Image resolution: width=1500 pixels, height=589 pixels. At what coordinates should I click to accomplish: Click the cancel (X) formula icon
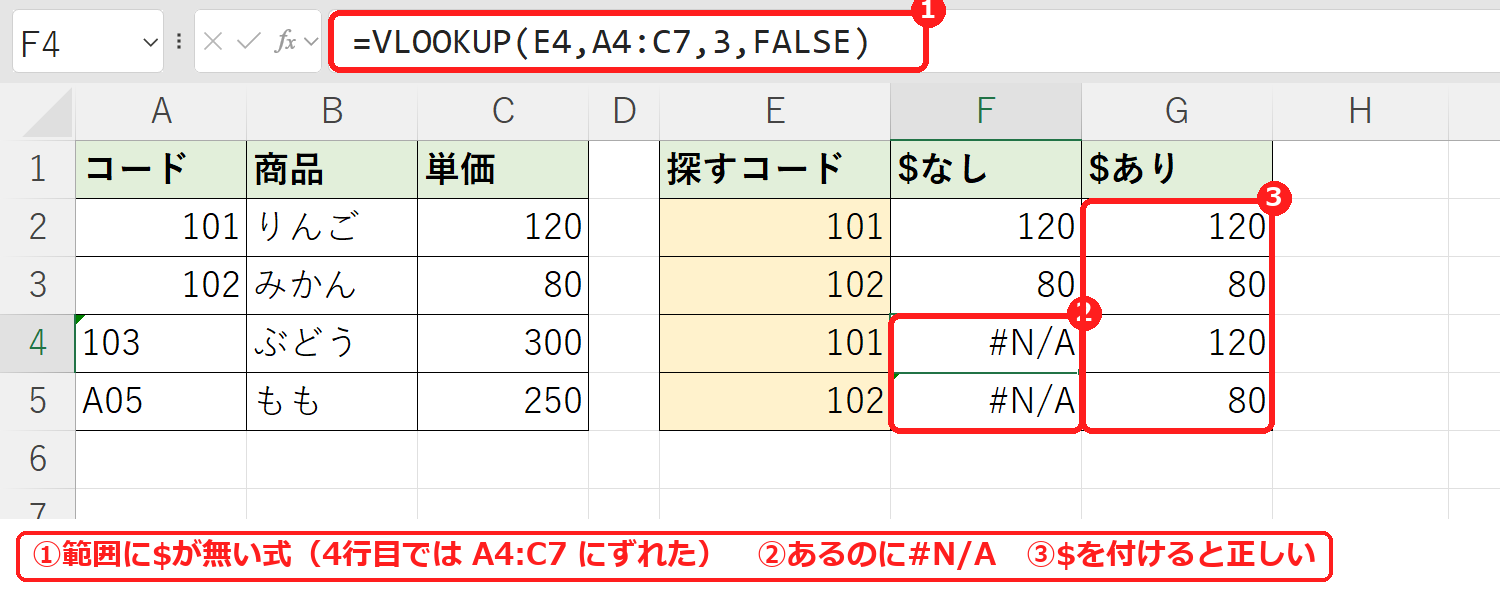(213, 42)
